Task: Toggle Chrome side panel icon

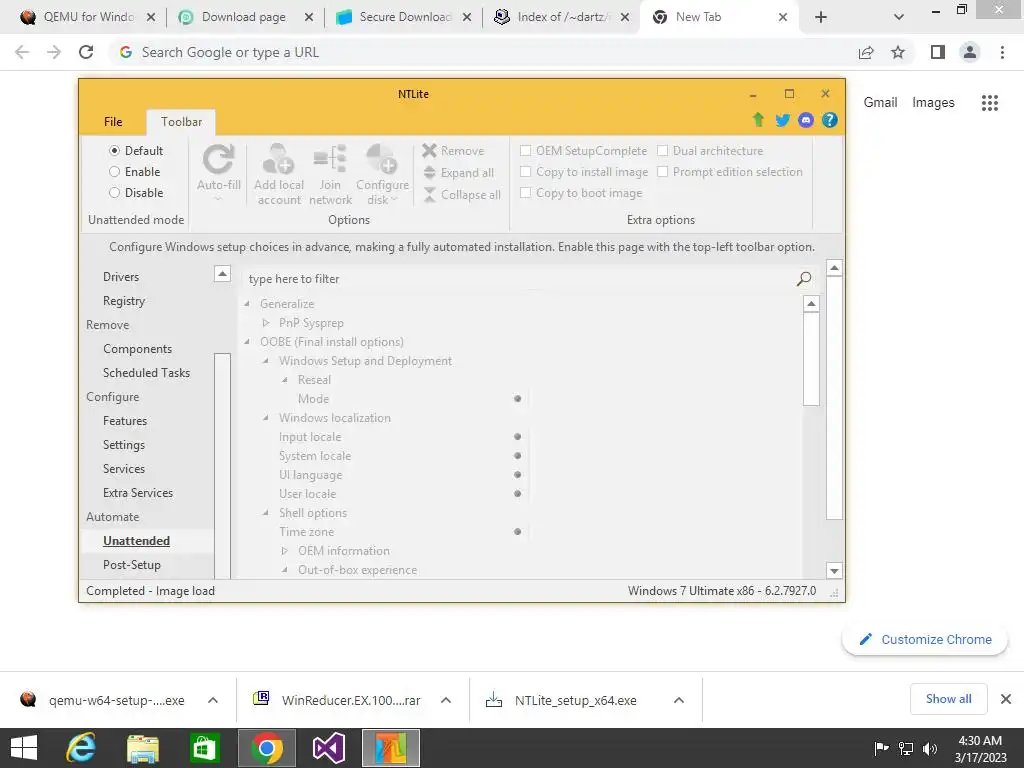Action: click(938, 52)
